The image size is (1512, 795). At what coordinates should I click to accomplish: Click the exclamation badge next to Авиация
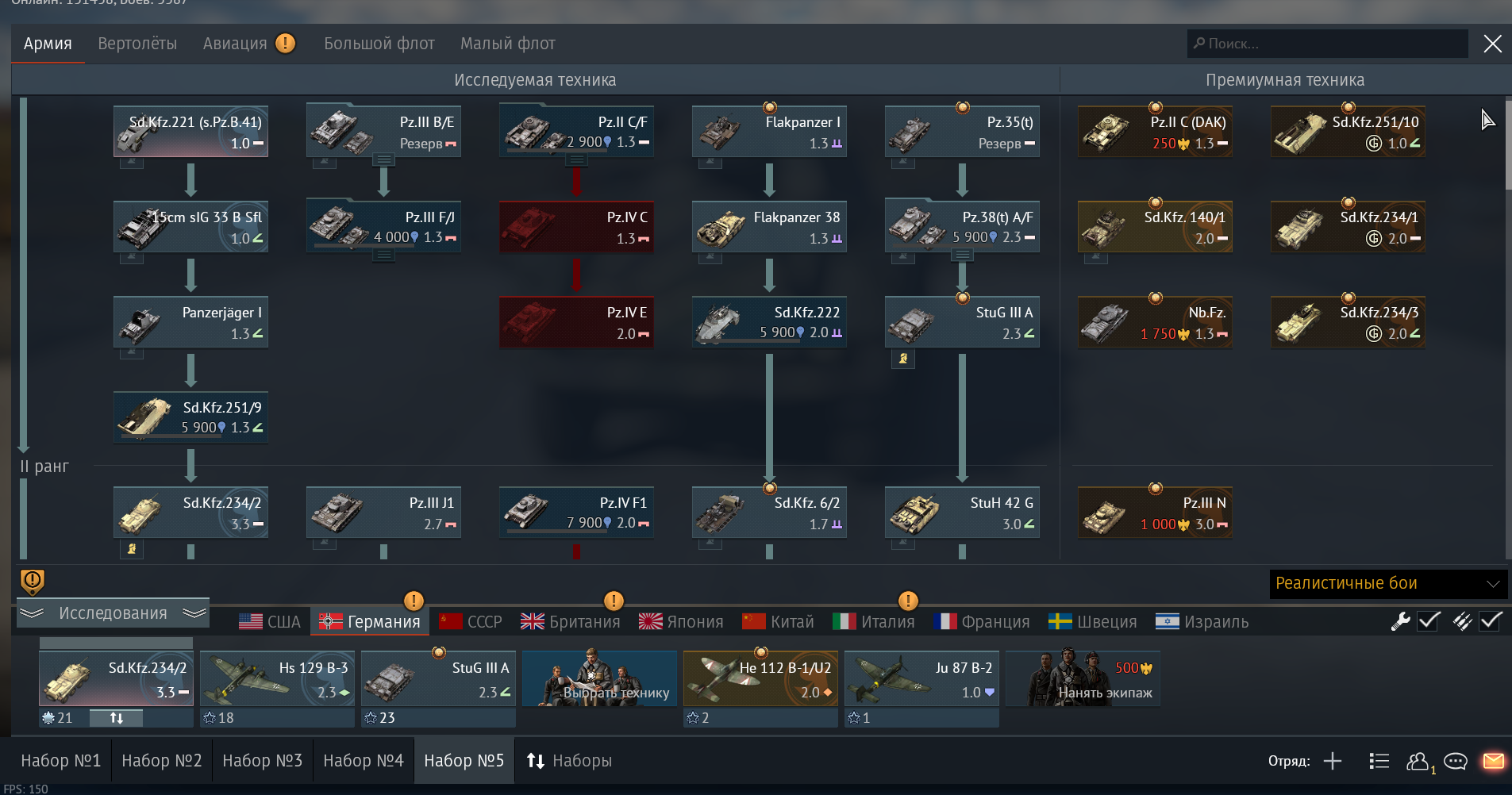(x=286, y=43)
